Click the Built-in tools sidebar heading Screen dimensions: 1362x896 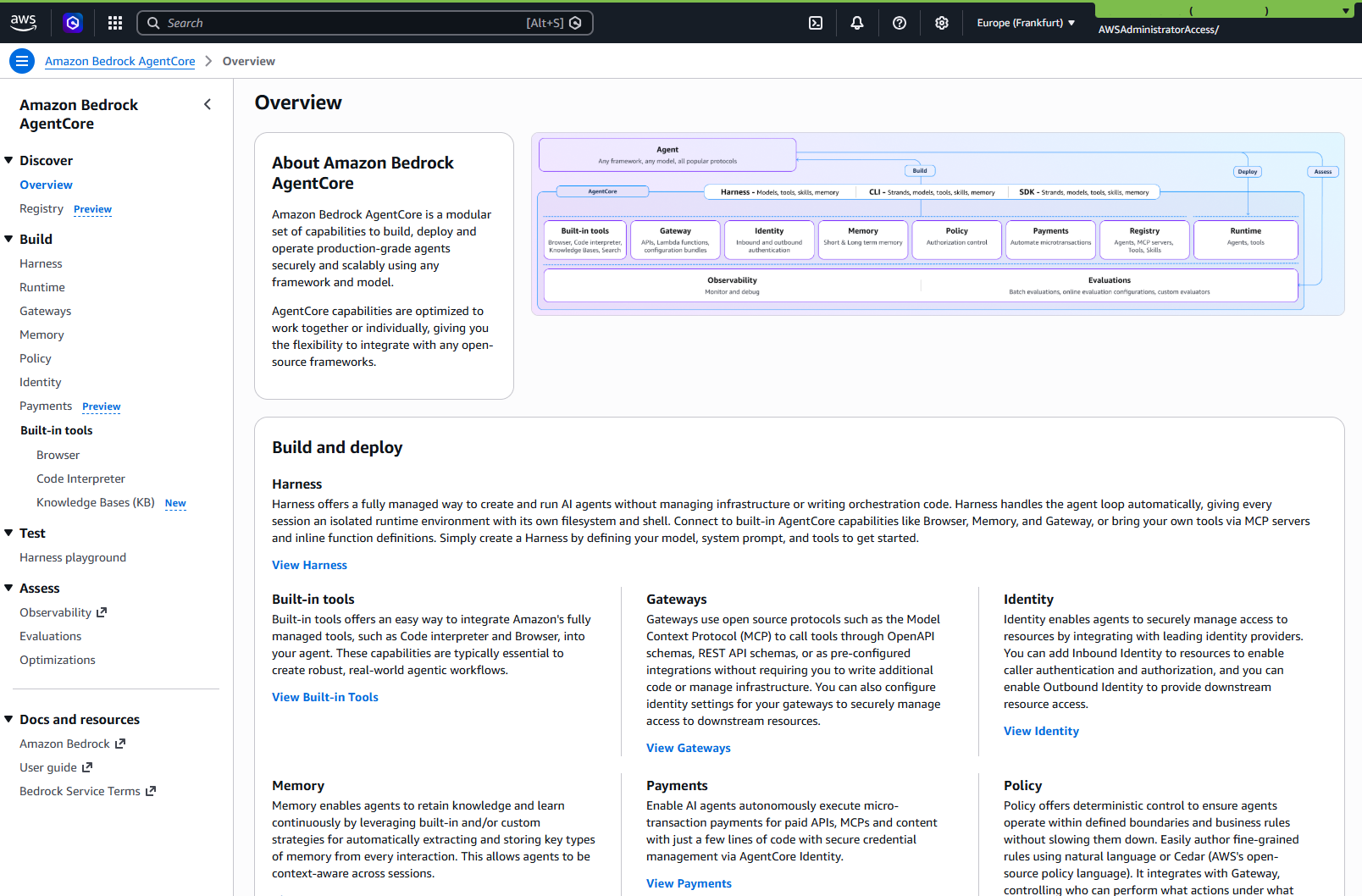57,430
